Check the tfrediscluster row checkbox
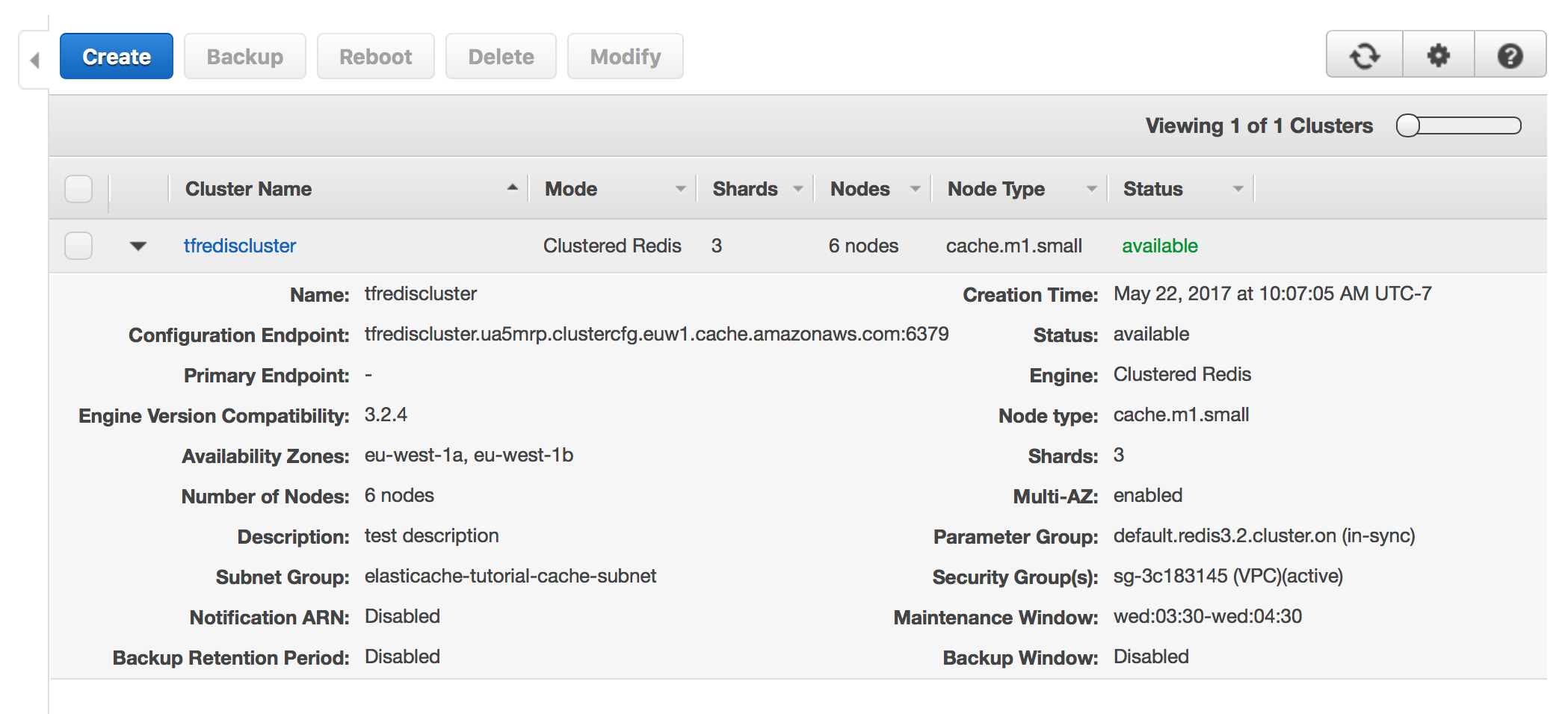 pos(78,246)
